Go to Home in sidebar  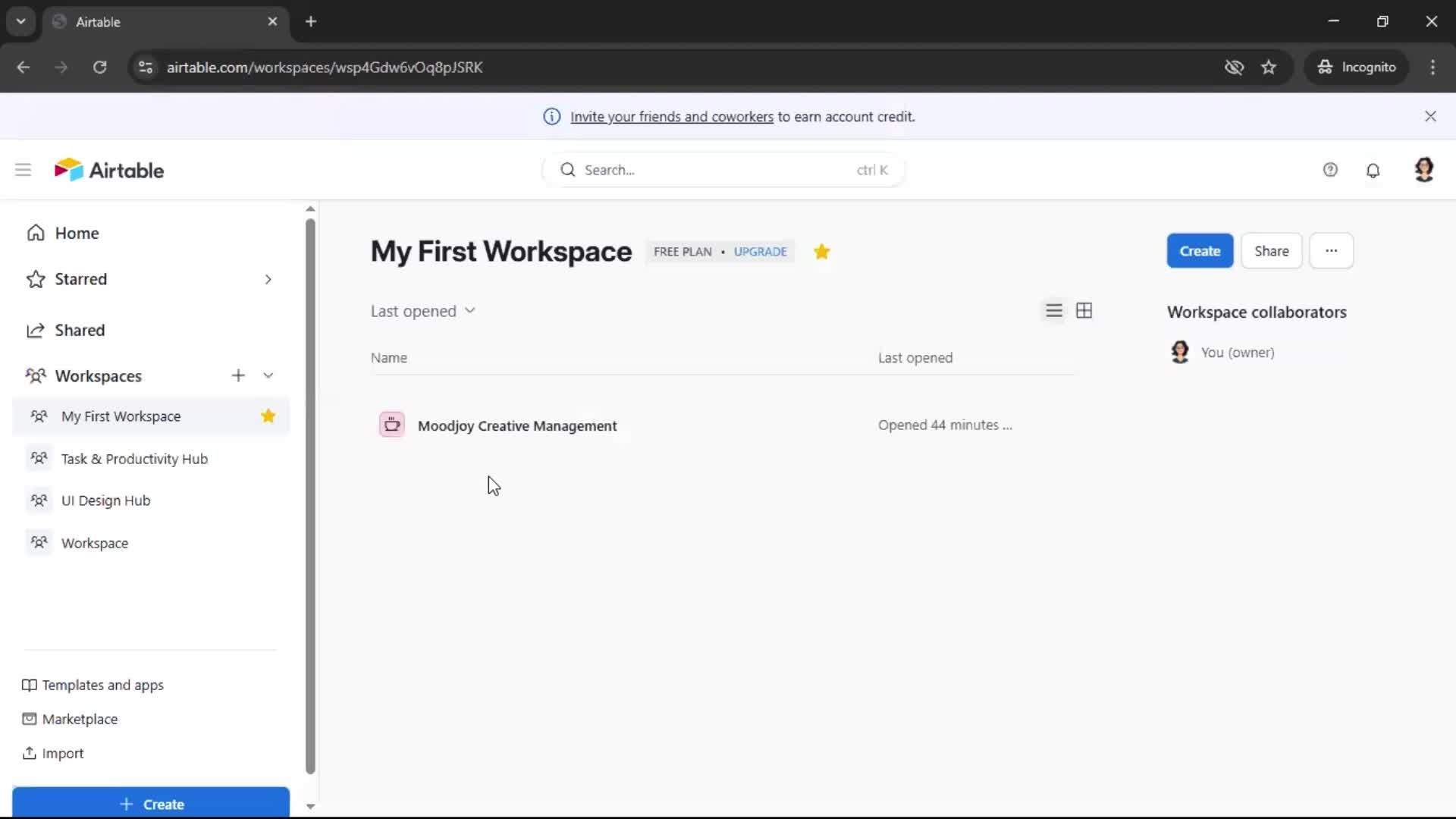(77, 234)
